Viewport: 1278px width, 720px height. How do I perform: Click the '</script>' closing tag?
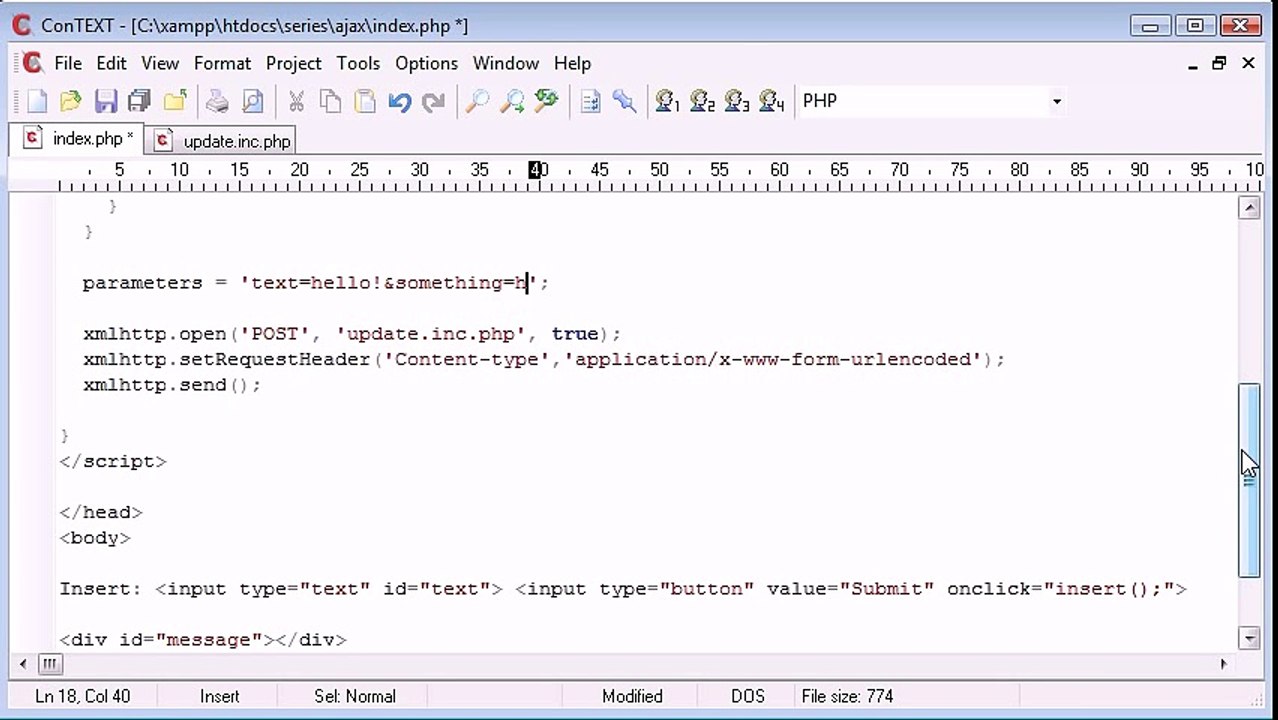click(113, 461)
